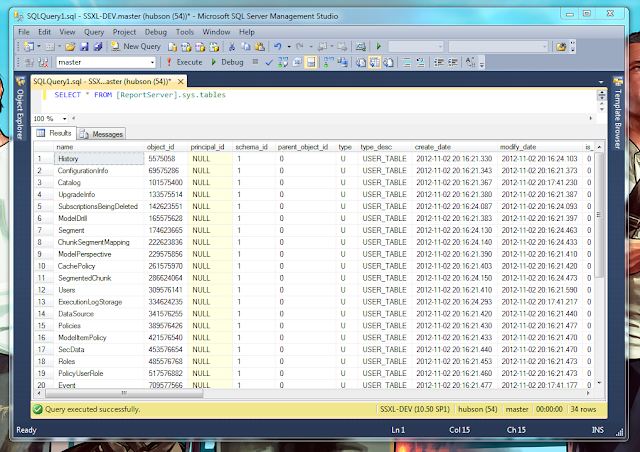Switch output to Results to File
The width and height of the screenshot is (640, 452).
(388, 62)
